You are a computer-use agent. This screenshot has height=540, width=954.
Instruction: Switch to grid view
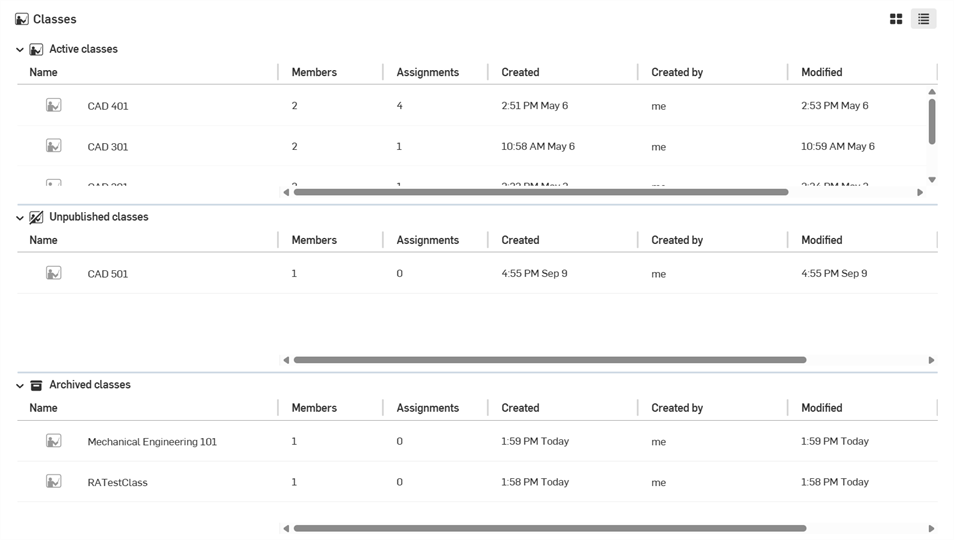coord(896,19)
